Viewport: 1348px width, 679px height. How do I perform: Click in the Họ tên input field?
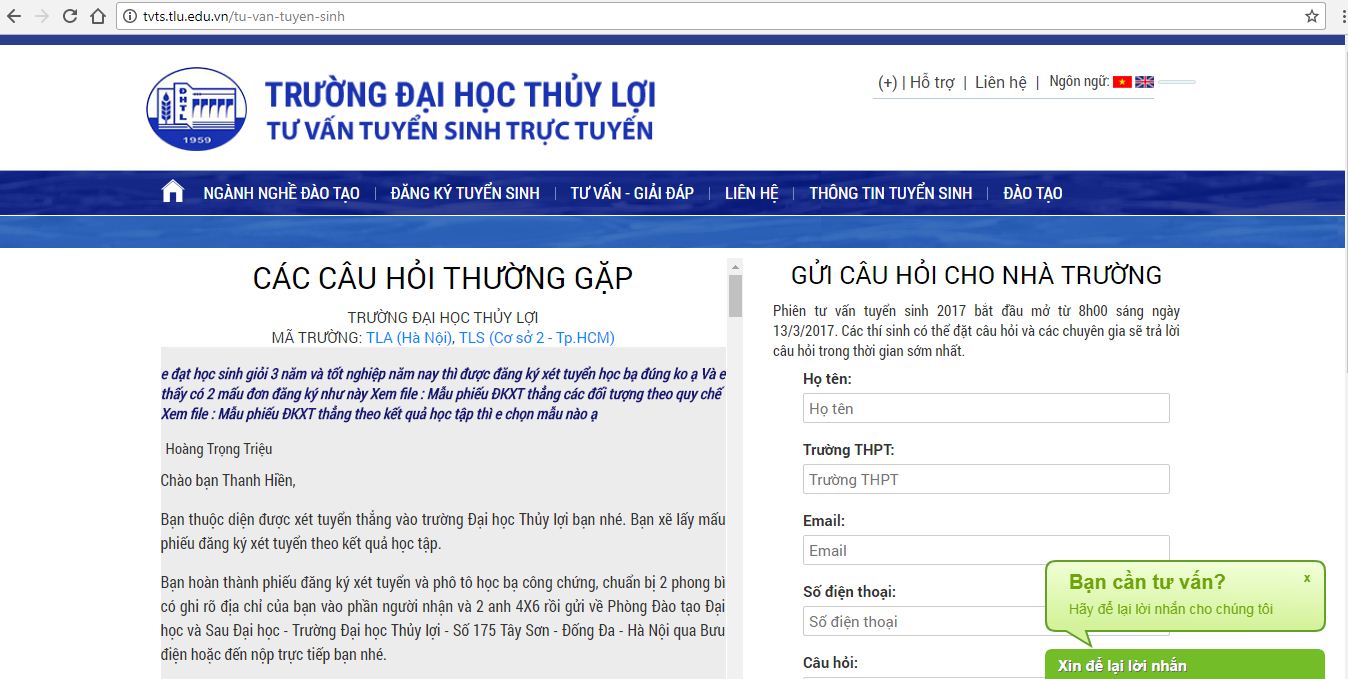985,408
